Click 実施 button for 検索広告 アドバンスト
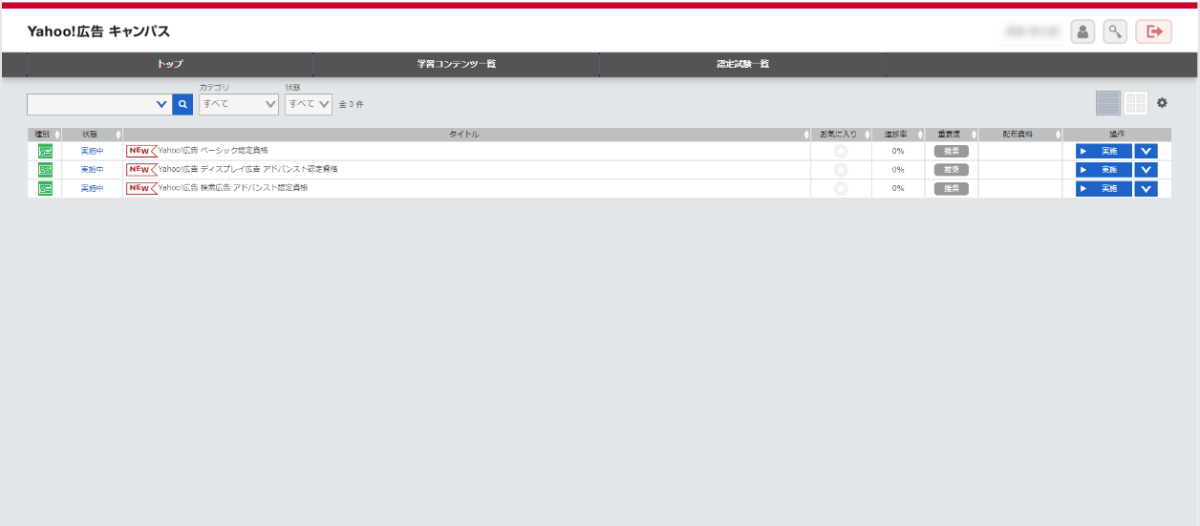1200x526 pixels. (1104, 188)
